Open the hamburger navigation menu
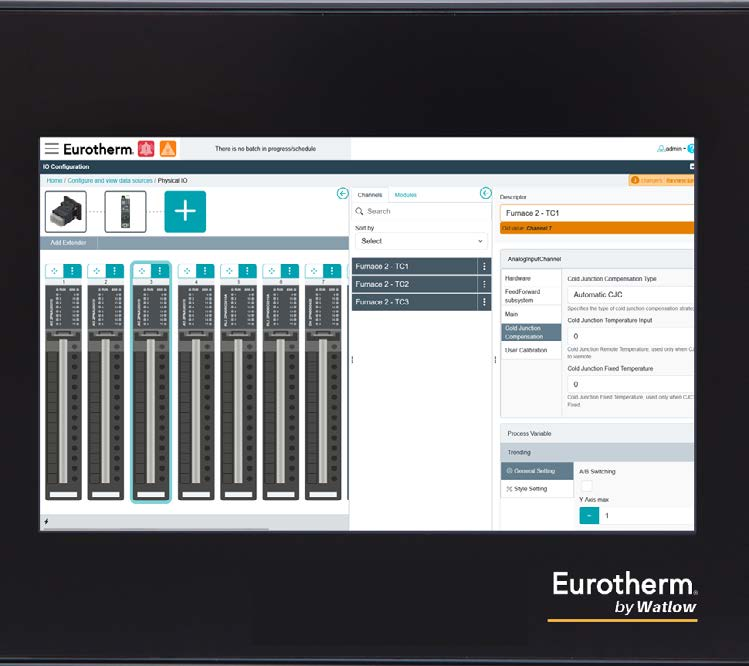The height and width of the screenshot is (666, 749). tap(52, 149)
